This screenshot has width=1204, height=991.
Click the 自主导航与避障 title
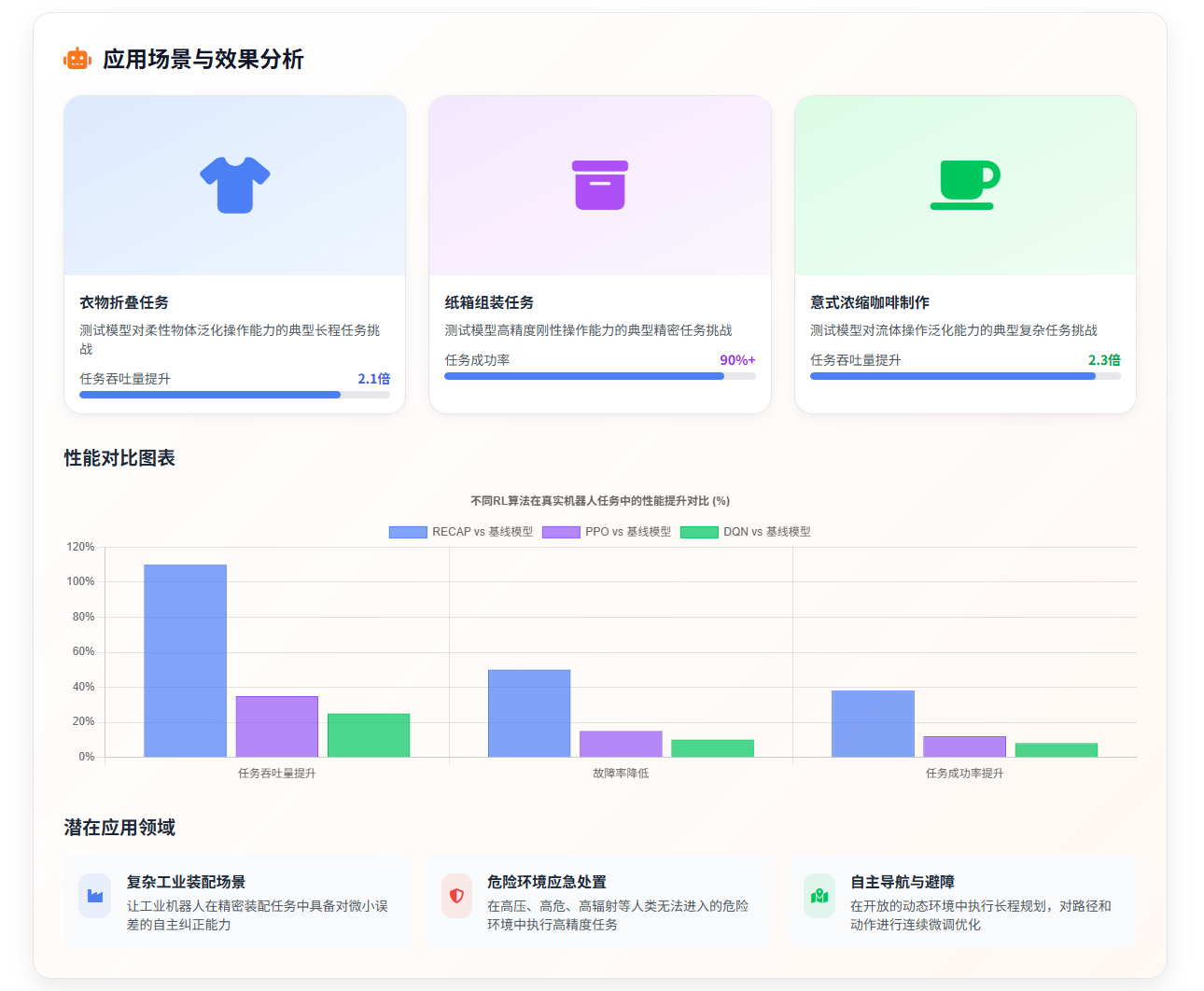point(903,882)
